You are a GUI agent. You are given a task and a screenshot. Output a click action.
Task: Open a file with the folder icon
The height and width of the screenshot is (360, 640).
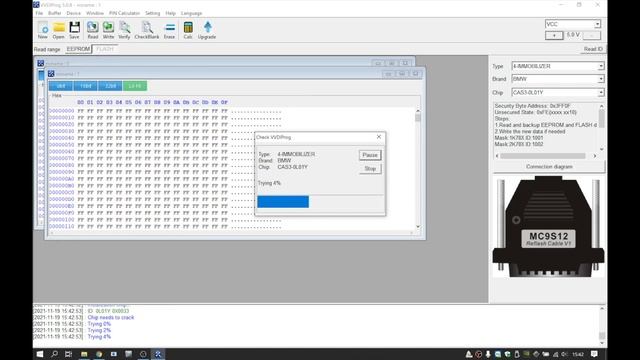58,30
